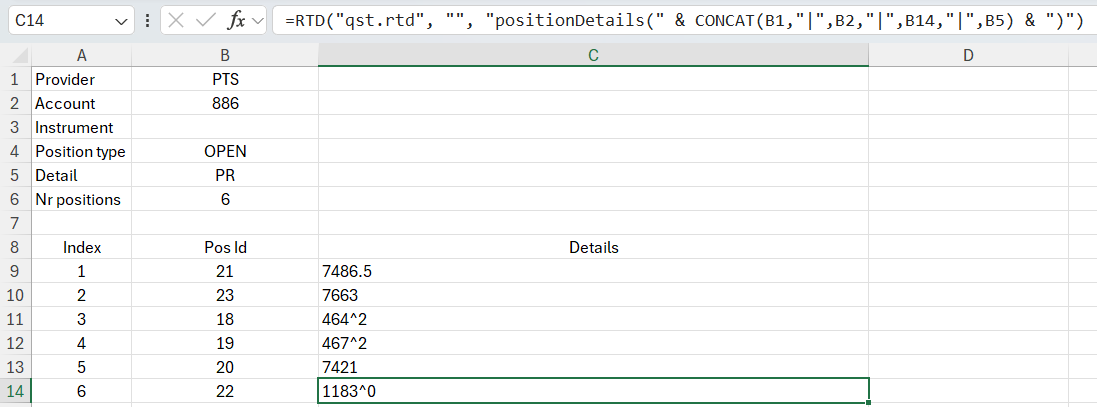Click cell with account number 886
The width and height of the screenshot is (1097, 407).
click(225, 103)
